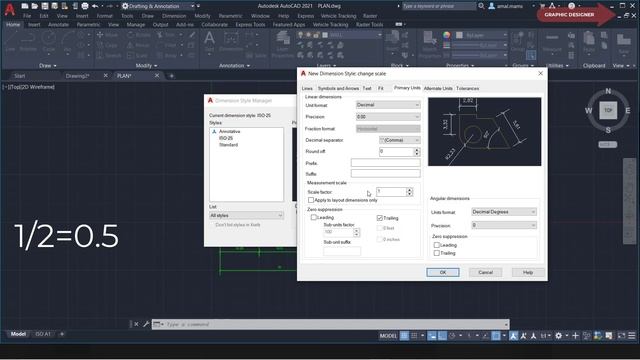Enable Leading under angular zero suppression
This screenshot has height=360, width=640.
point(437,245)
